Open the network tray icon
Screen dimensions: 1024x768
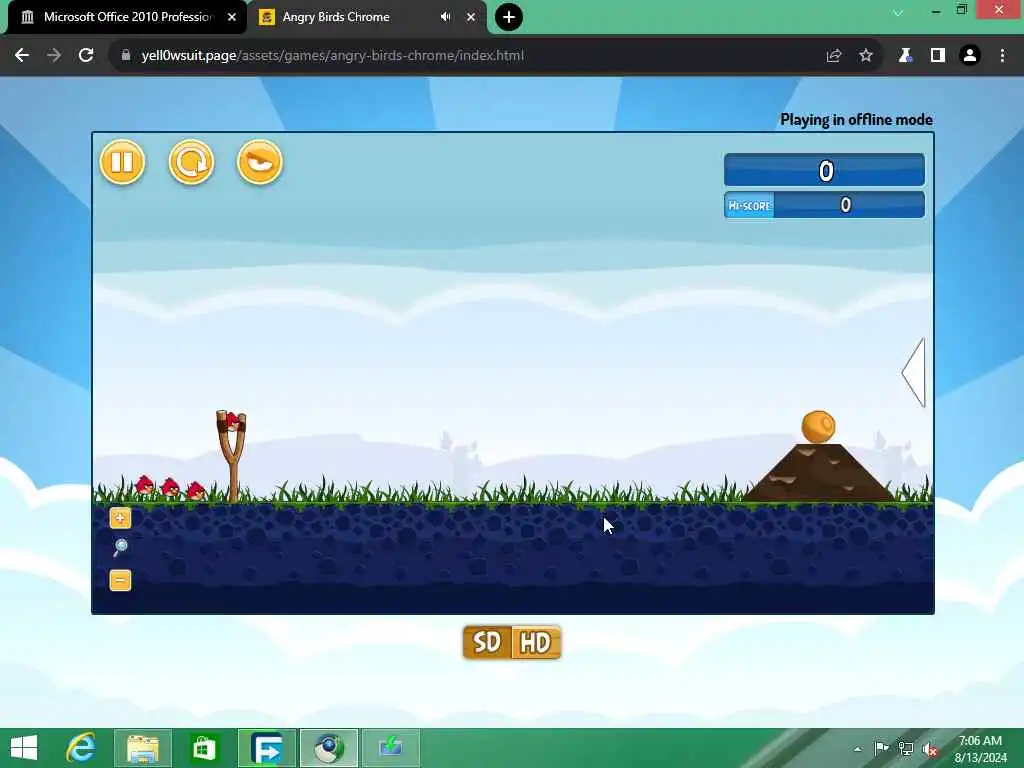pos(905,748)
